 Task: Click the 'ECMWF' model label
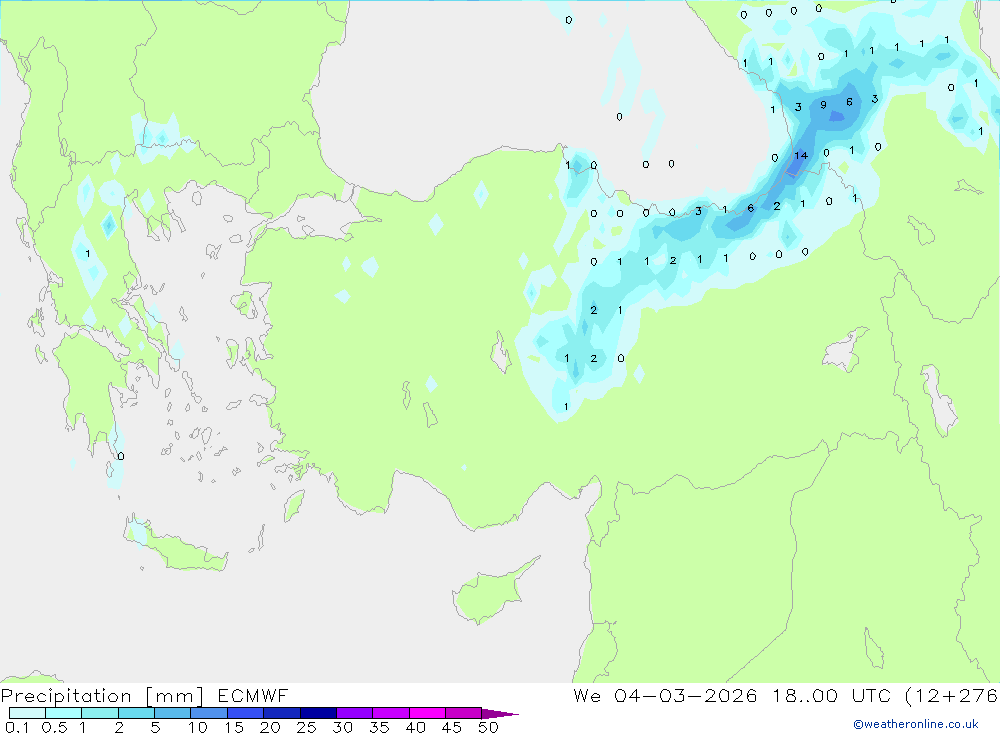point(253,696)
